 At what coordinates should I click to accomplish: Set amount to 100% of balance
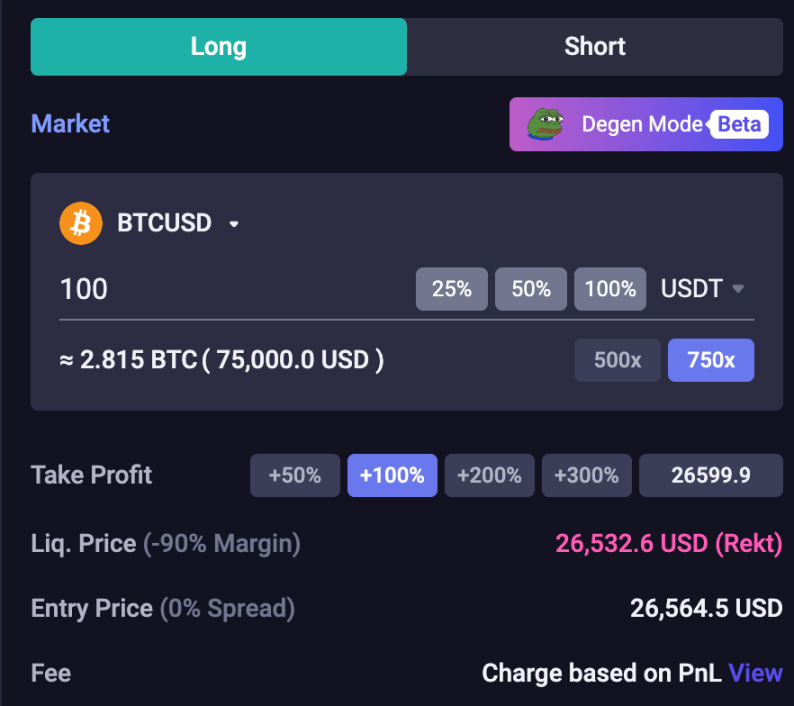point(610,289)
